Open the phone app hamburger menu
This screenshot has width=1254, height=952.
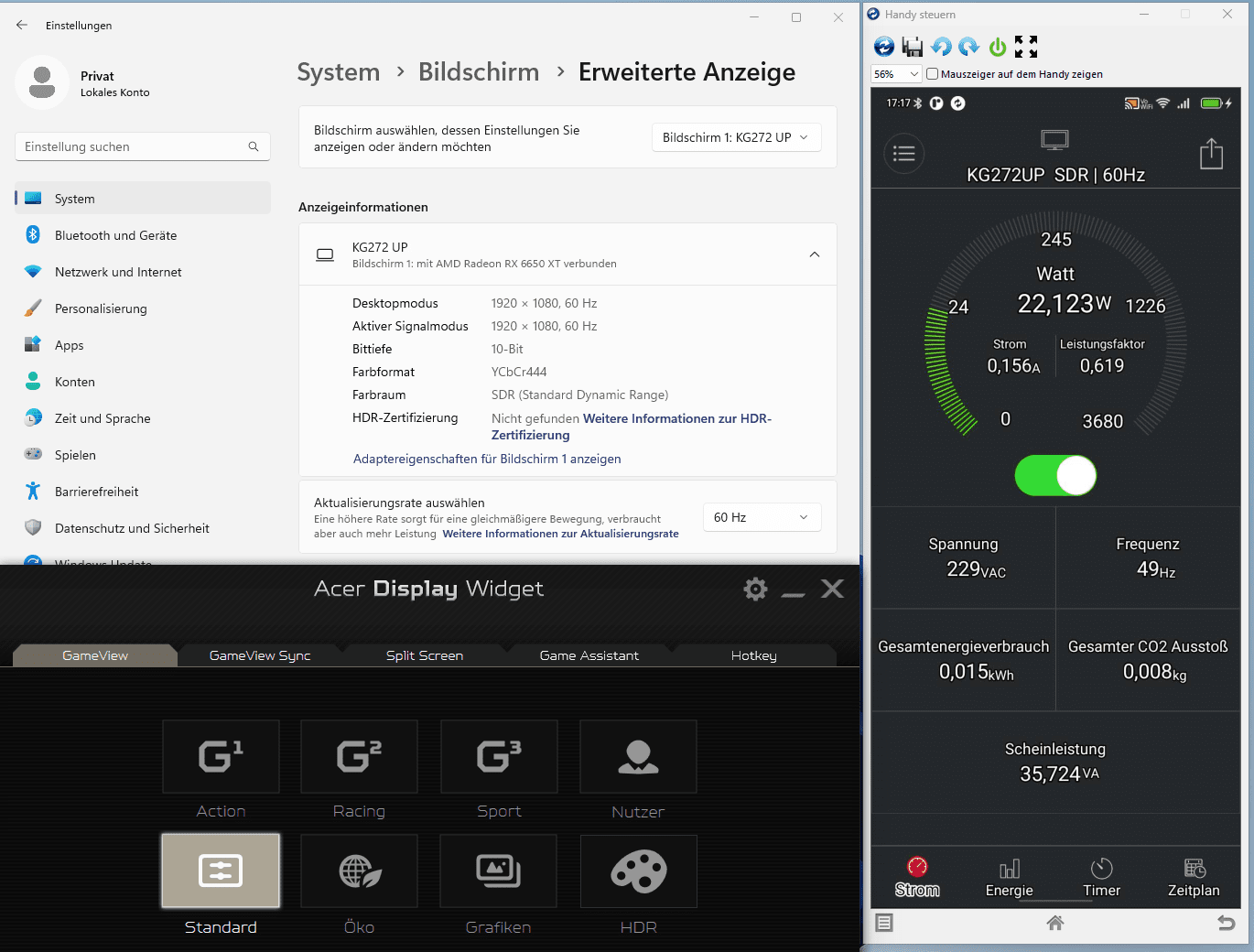pyautogui.click(x=903, y=153)
